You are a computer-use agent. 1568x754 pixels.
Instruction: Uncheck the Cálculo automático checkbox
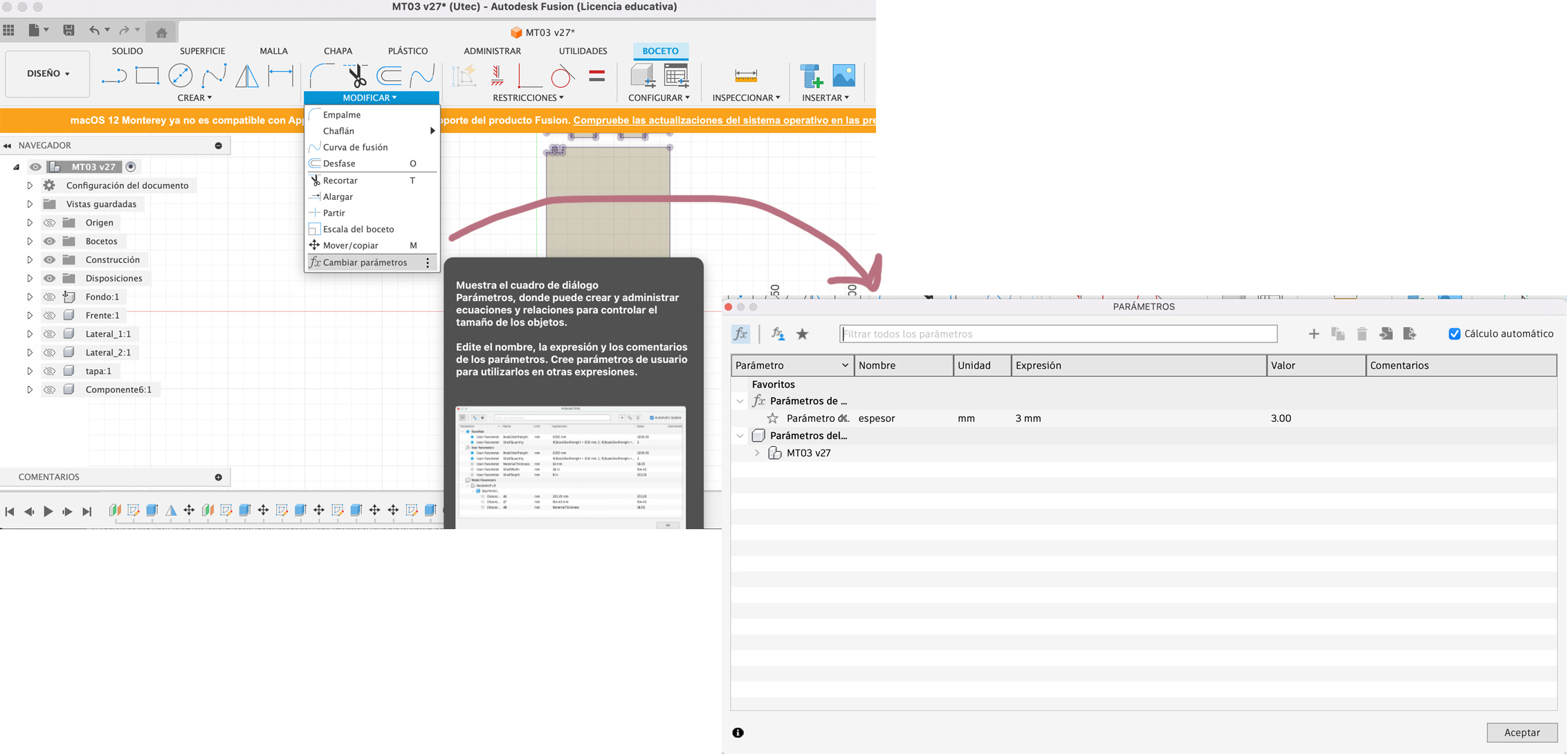[x=1455, y=334]
